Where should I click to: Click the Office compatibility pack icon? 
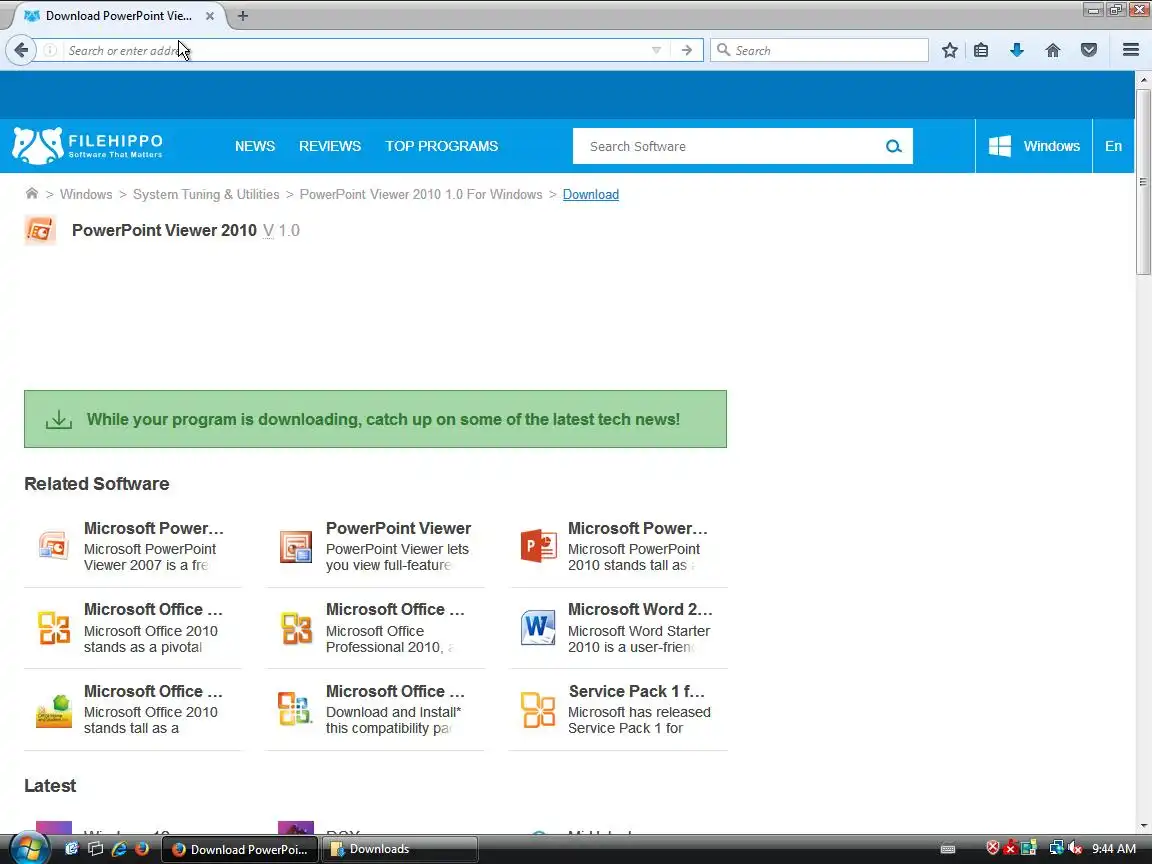click(295, 709)
